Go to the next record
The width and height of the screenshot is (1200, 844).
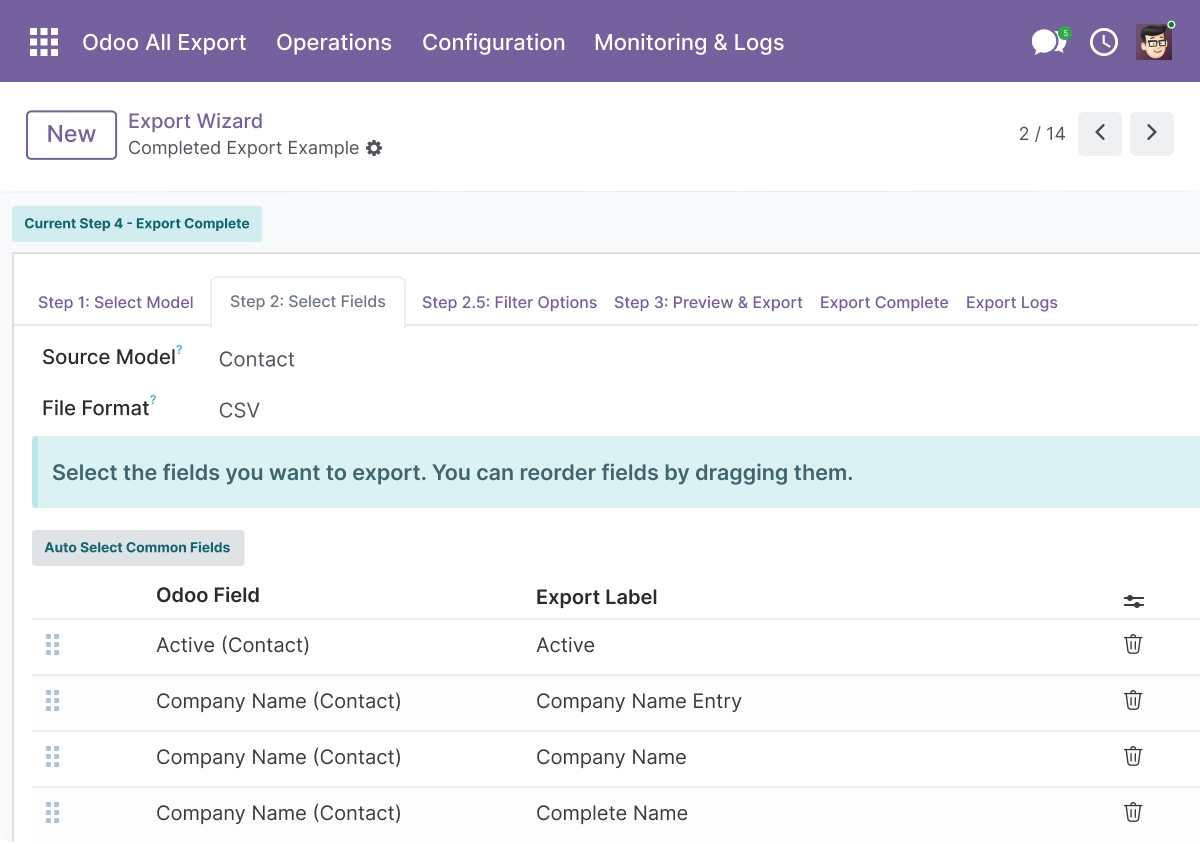pyautogui.click(x=1152, y=133)
